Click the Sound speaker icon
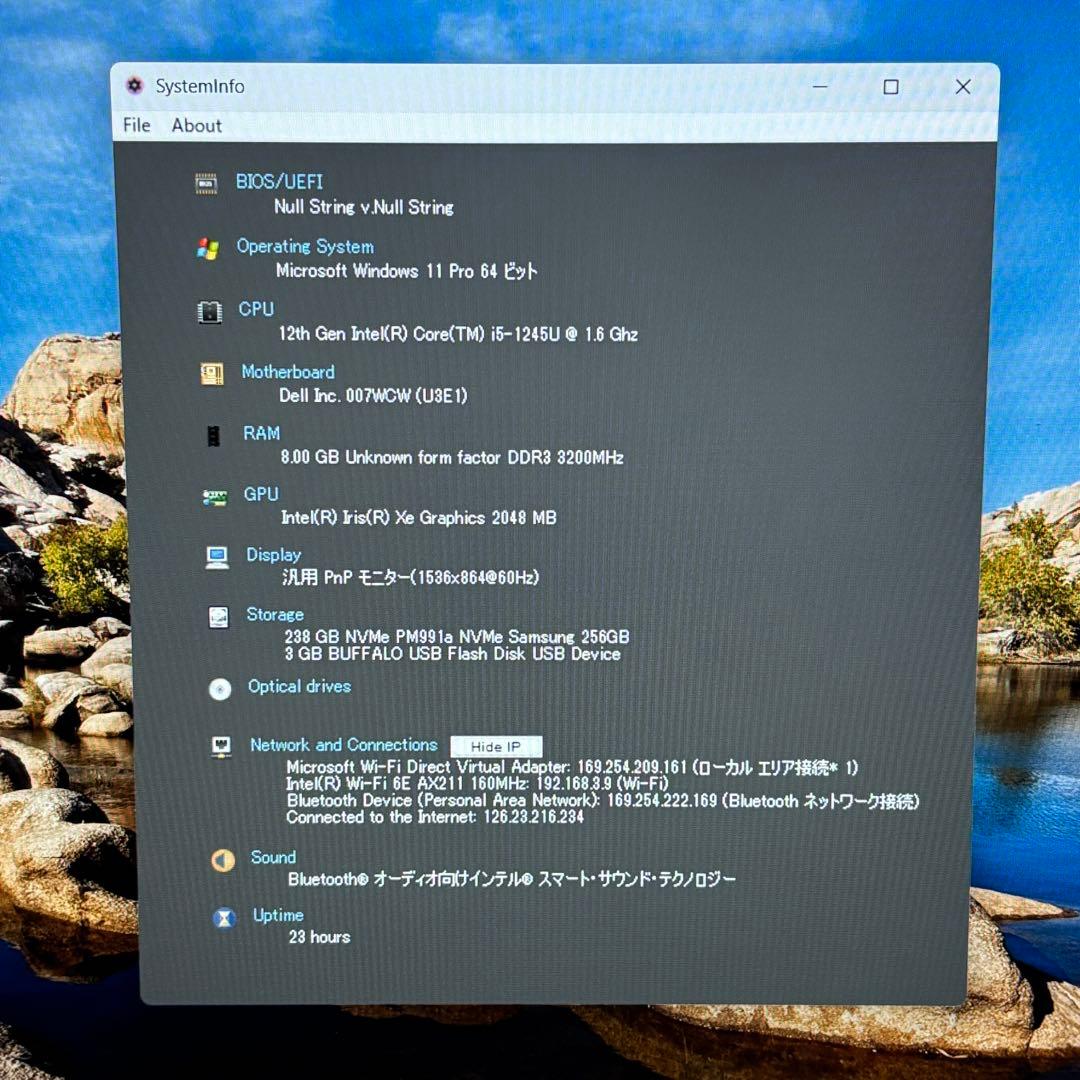Viewport: 1080px width, 1080px height. click(222, 860)
